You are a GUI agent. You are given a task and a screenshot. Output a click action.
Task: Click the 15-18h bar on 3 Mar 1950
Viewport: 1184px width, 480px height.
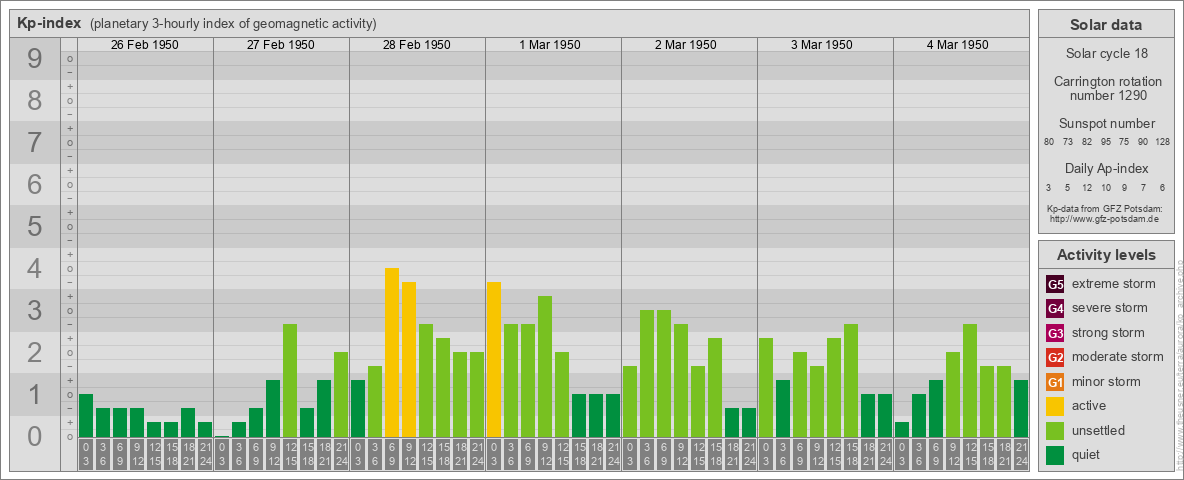coord(851,380)
